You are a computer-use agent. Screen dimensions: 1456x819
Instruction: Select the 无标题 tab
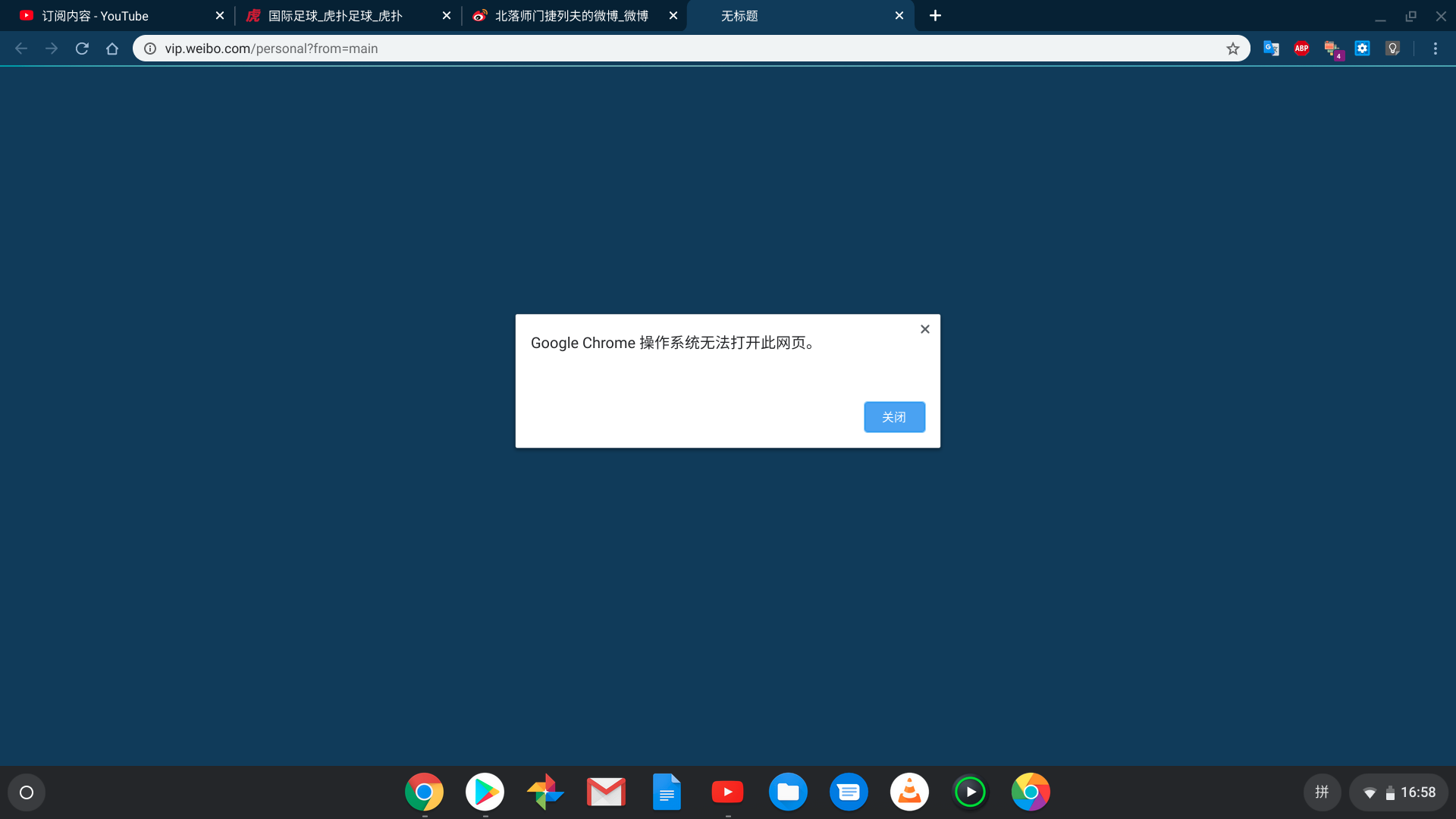800,16
